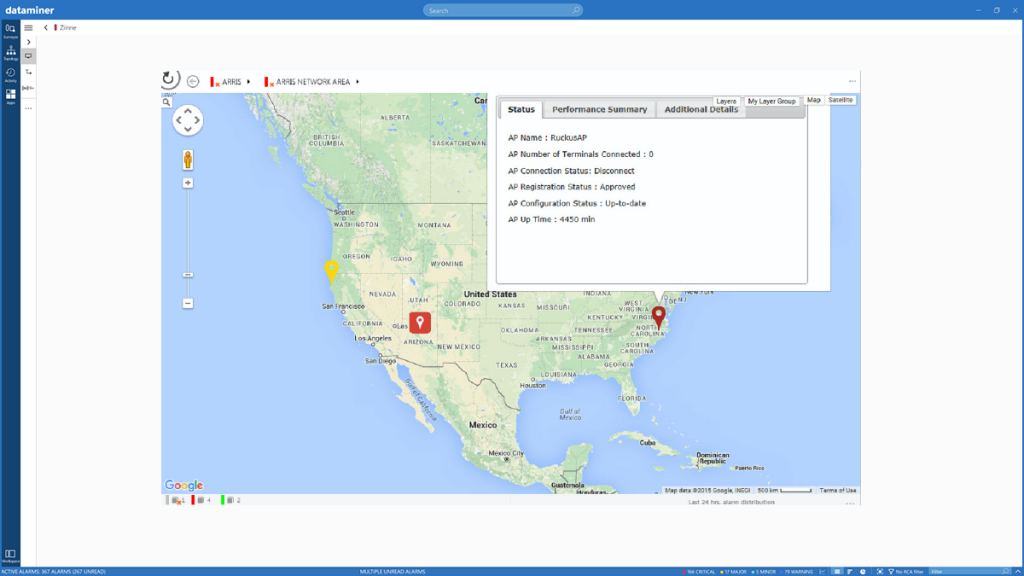The width and height of the screenshot is (1024, 576).
Task: Open the No RCA filter dropdown
Action: coord(906,571)
